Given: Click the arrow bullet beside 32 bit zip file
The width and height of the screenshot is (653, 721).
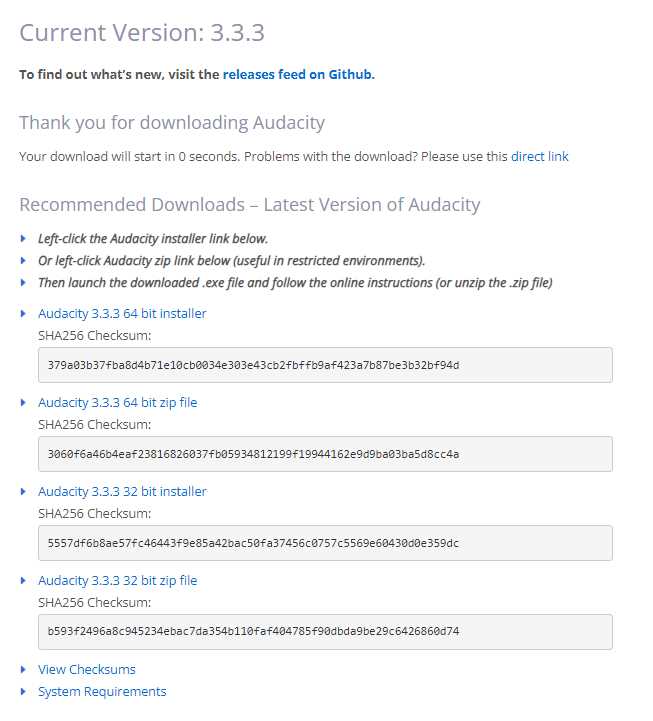Looking at the screenshot, I should pyautogui.click(x=24, y=581).
